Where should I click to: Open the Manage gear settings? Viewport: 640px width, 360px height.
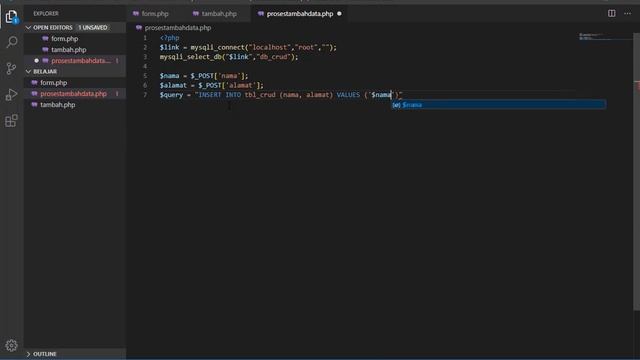point(11,346)
